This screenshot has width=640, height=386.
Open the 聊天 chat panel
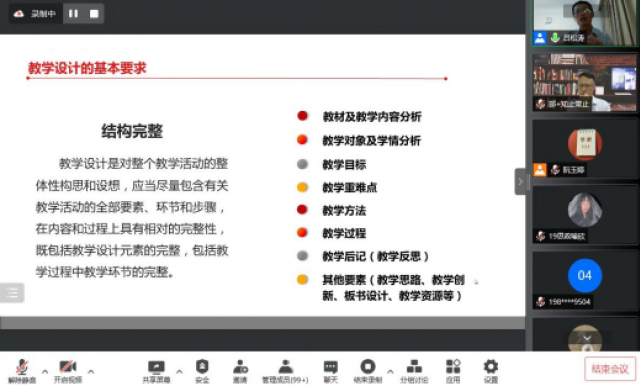331,371
